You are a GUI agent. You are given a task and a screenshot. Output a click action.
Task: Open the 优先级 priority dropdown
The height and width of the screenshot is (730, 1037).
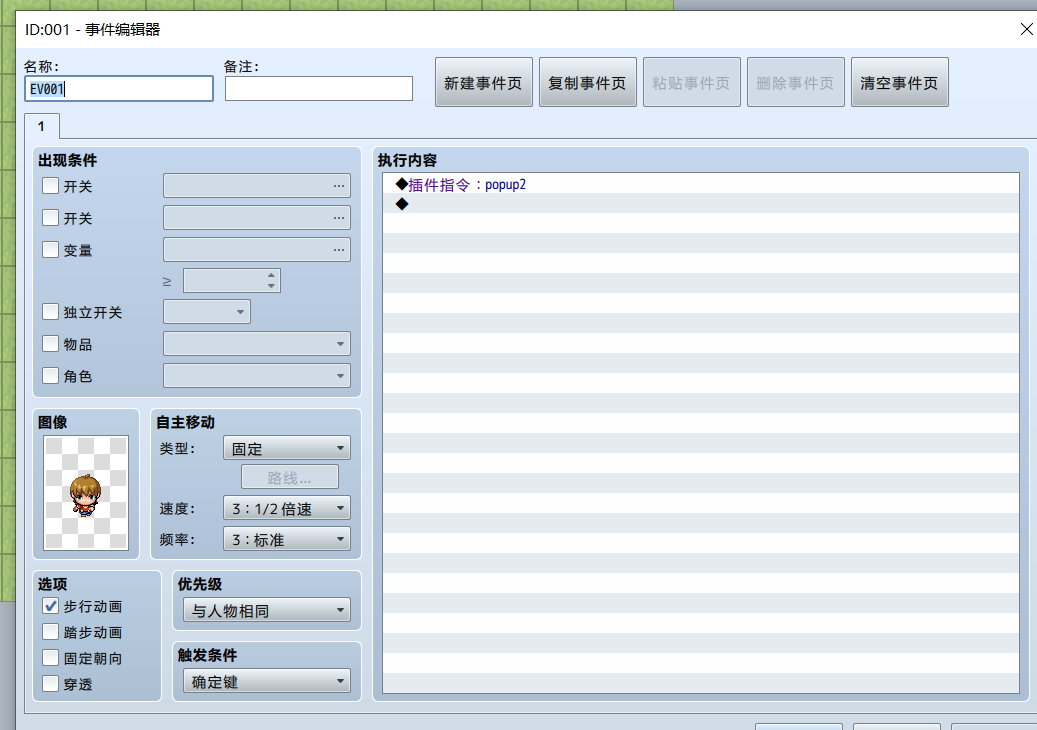[x=267, y=610]
